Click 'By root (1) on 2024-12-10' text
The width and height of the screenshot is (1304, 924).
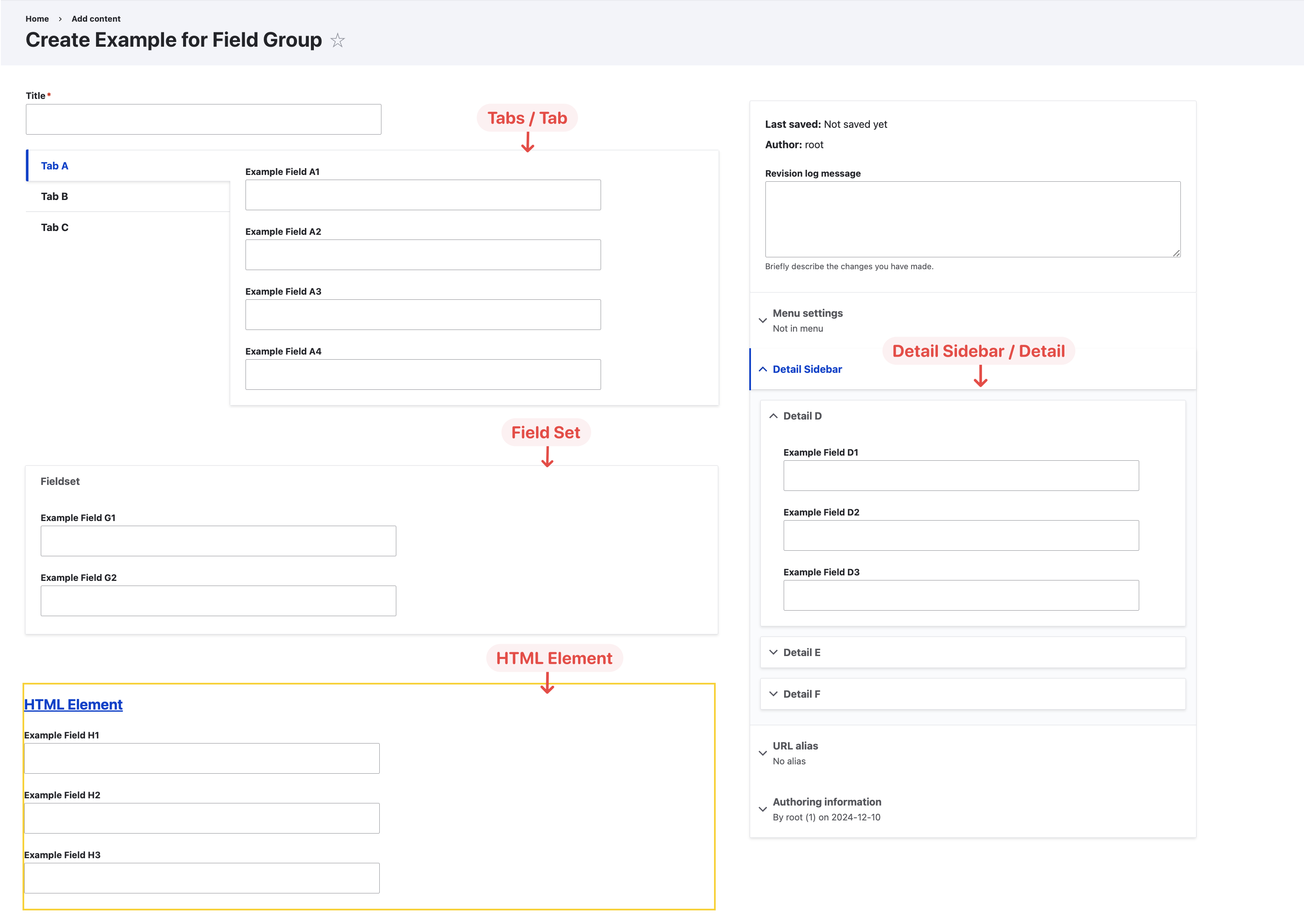[x=827, y=817]
